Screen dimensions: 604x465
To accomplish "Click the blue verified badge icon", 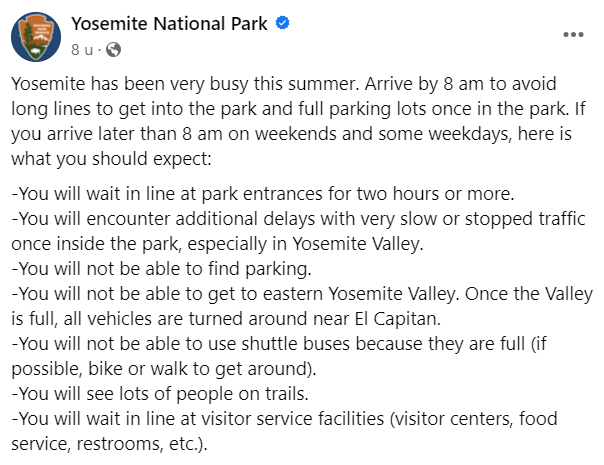I will [283, 23].
